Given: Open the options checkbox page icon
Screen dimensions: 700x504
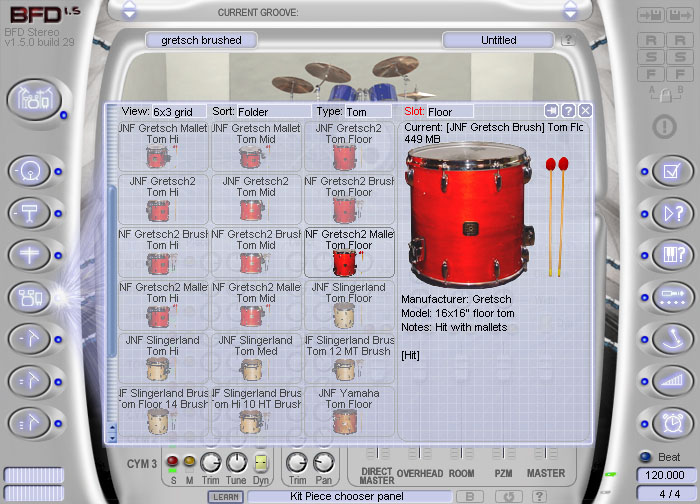Looking at the screenshot, I should [672, 171].
